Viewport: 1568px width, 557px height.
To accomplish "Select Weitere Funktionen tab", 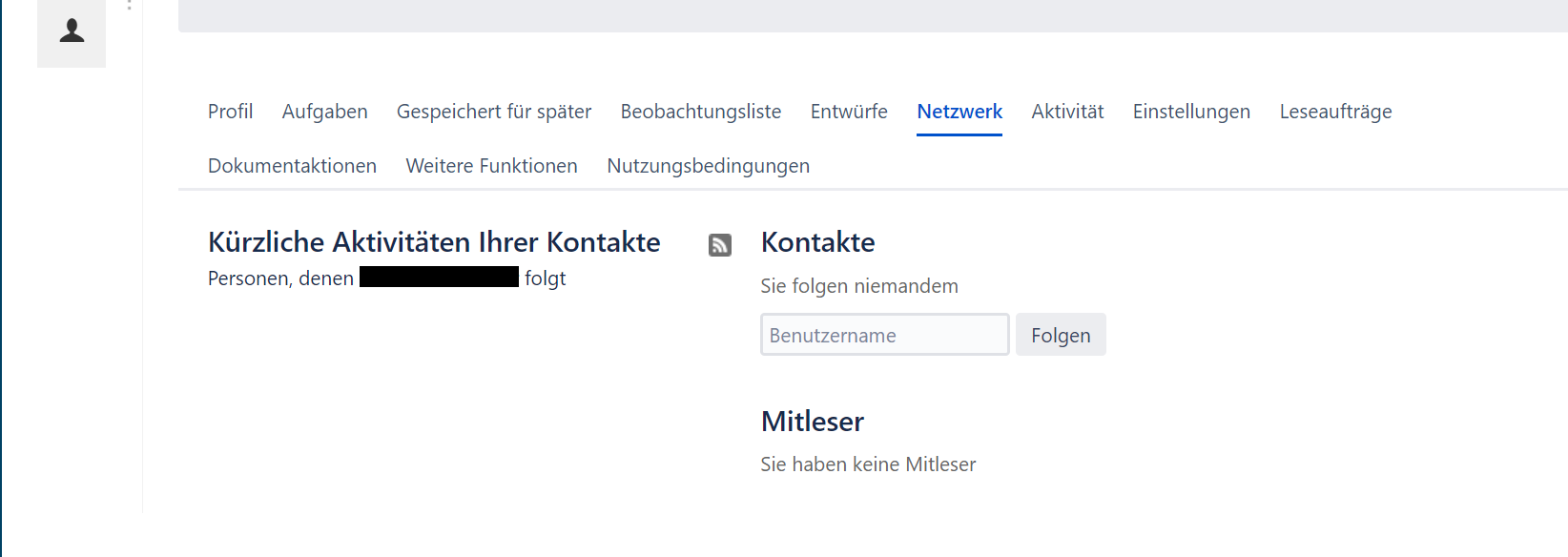I will tap(491, 166).
